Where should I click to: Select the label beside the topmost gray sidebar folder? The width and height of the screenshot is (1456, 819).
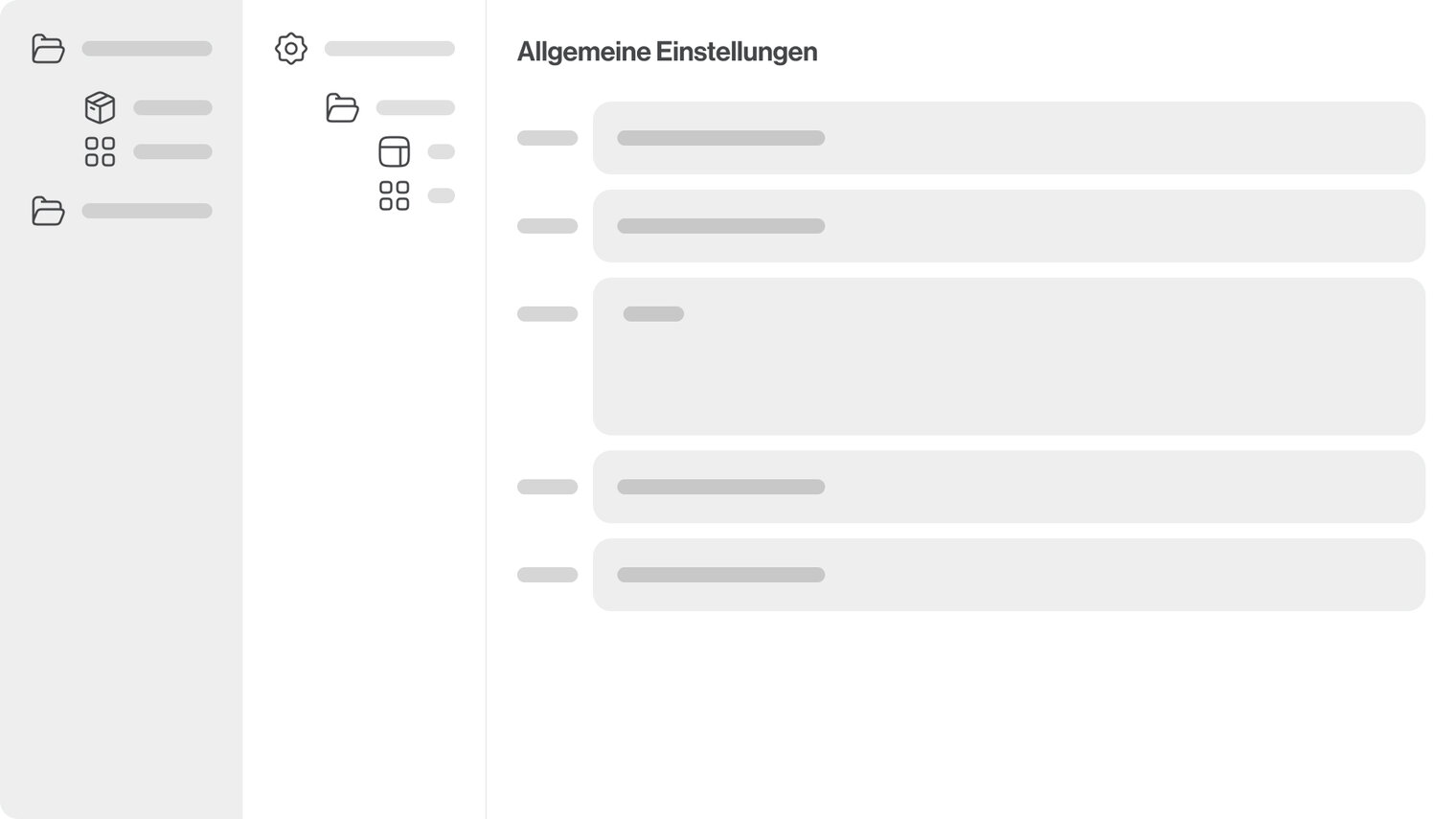tap(147, 49)
